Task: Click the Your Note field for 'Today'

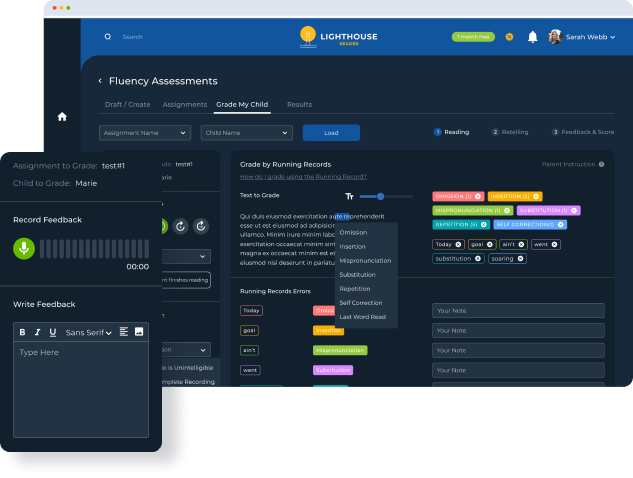Action: (517, 310)
